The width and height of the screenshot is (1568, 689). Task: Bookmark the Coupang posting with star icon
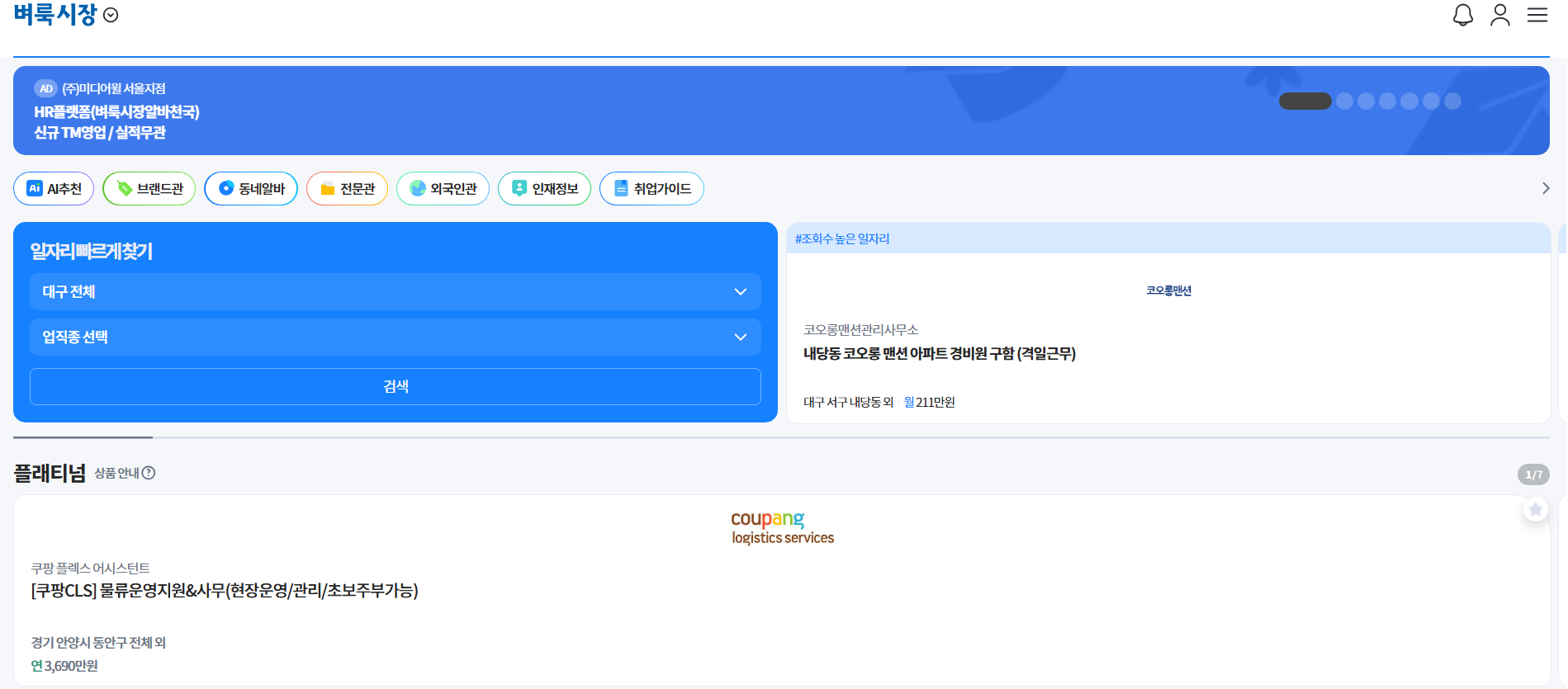pyautogui.click(x=1535, y=510)
